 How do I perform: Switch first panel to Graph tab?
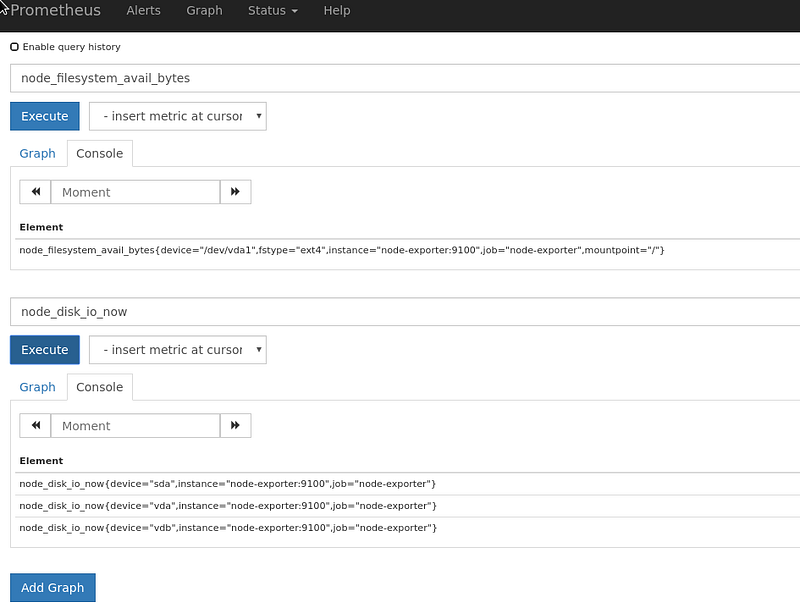(x=37, y=154)
